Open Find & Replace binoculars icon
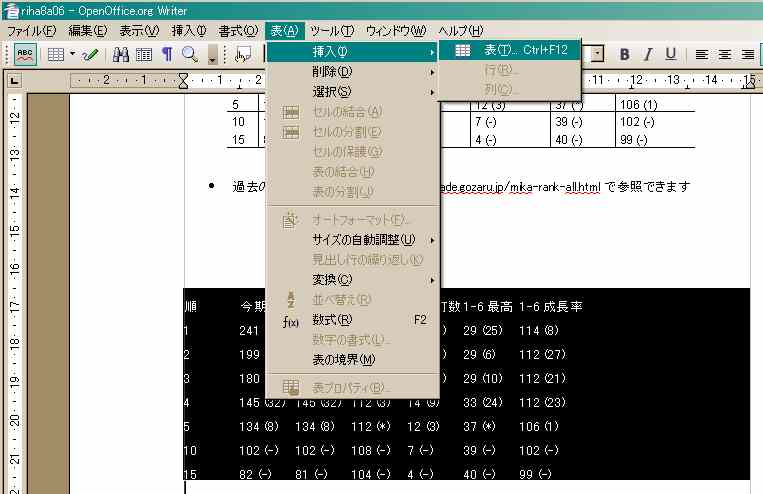763x494 pixels. tap(121, 54)
